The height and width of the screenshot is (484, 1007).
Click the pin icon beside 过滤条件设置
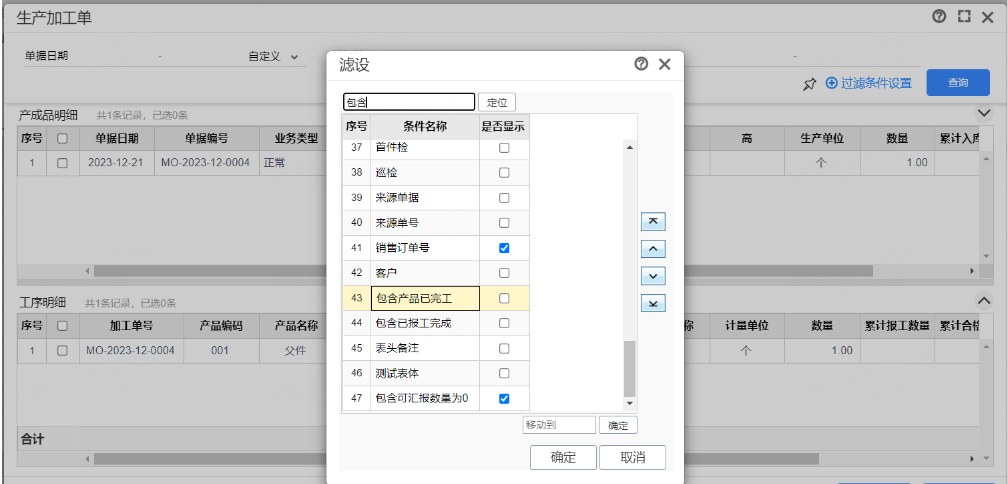[810, 83]
